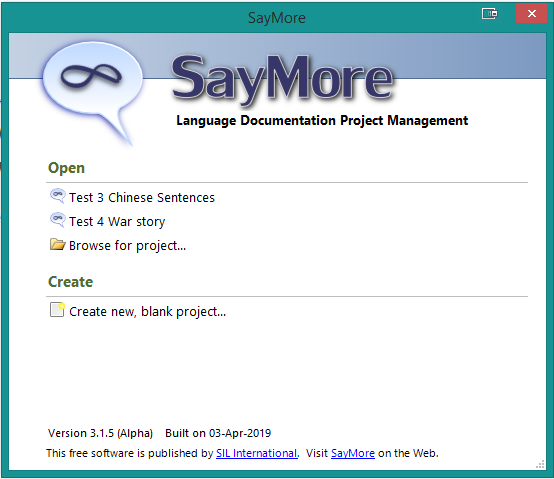Click the Built on 03-Apr-2019 text
This screenshot has width=554, height=479.
tap(218, 433)
